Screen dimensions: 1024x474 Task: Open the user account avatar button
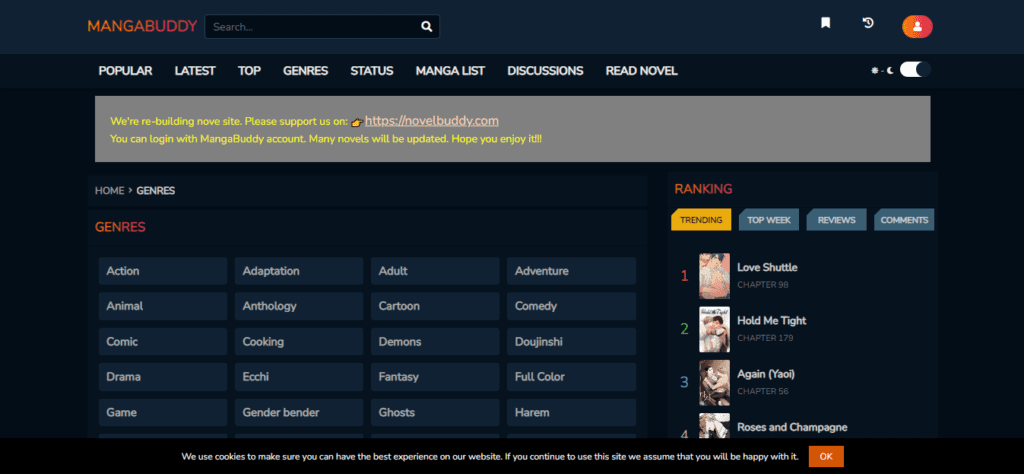pos(917,27)
